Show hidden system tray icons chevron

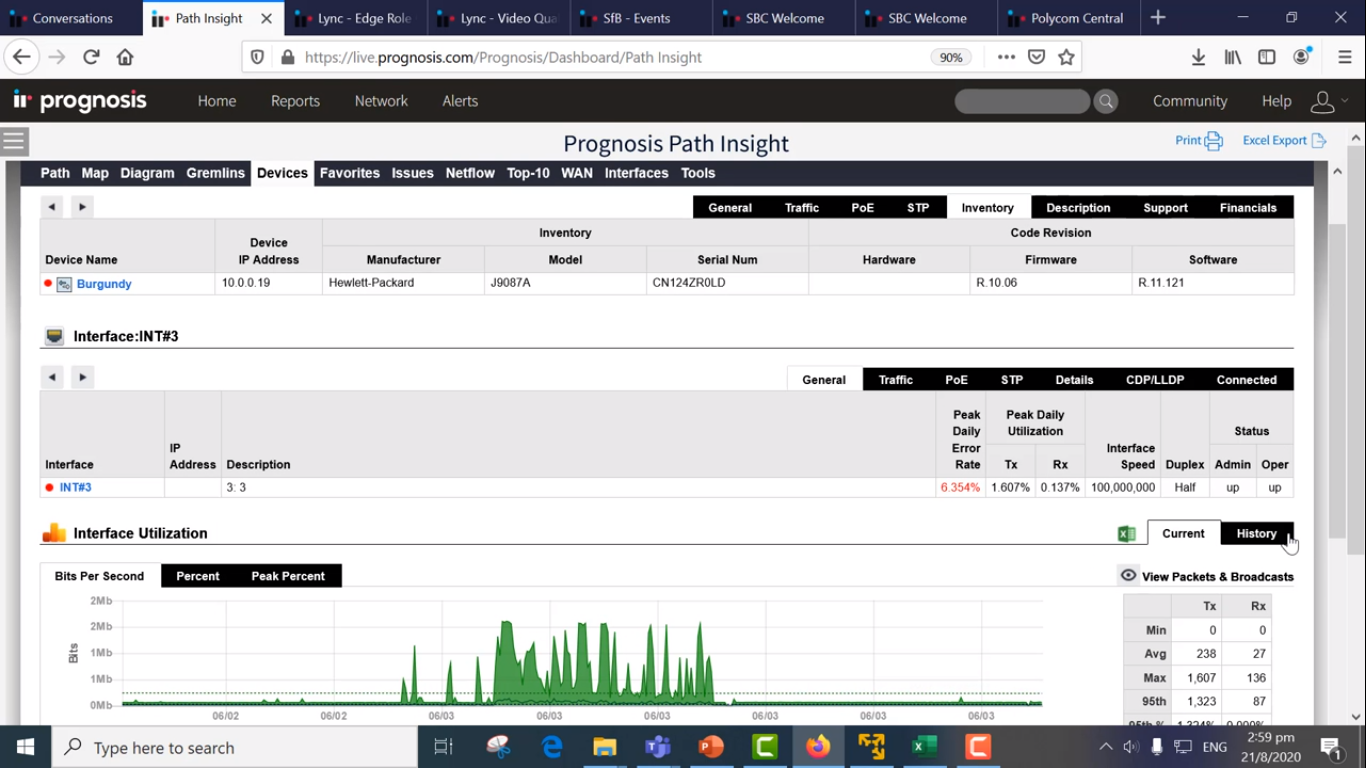click(1106, 747)
